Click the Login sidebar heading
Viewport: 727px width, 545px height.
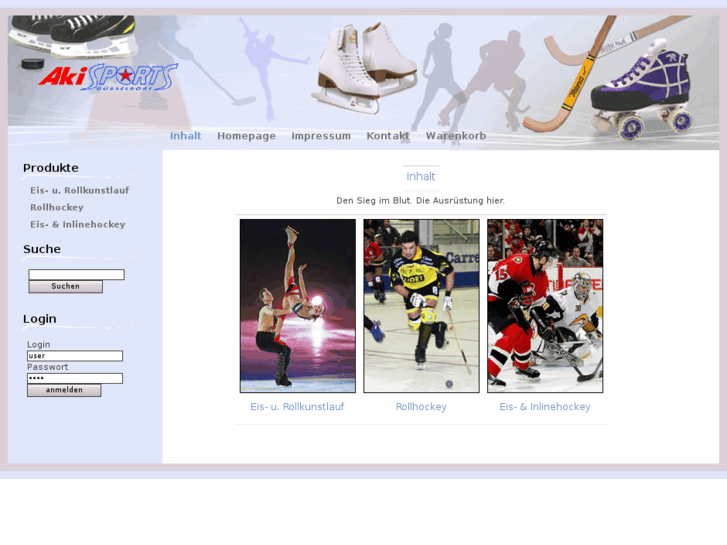pyautogui.click(x=40, y=319)
